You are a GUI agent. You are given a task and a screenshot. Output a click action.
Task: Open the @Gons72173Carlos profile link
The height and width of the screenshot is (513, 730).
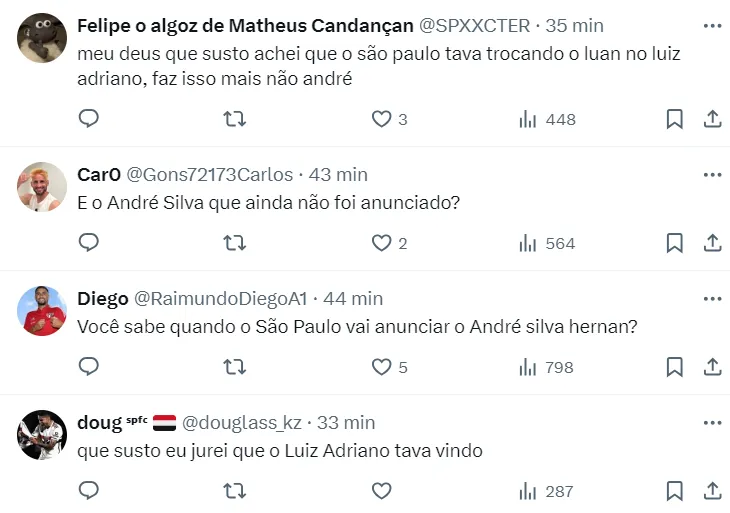click(210, 174)
